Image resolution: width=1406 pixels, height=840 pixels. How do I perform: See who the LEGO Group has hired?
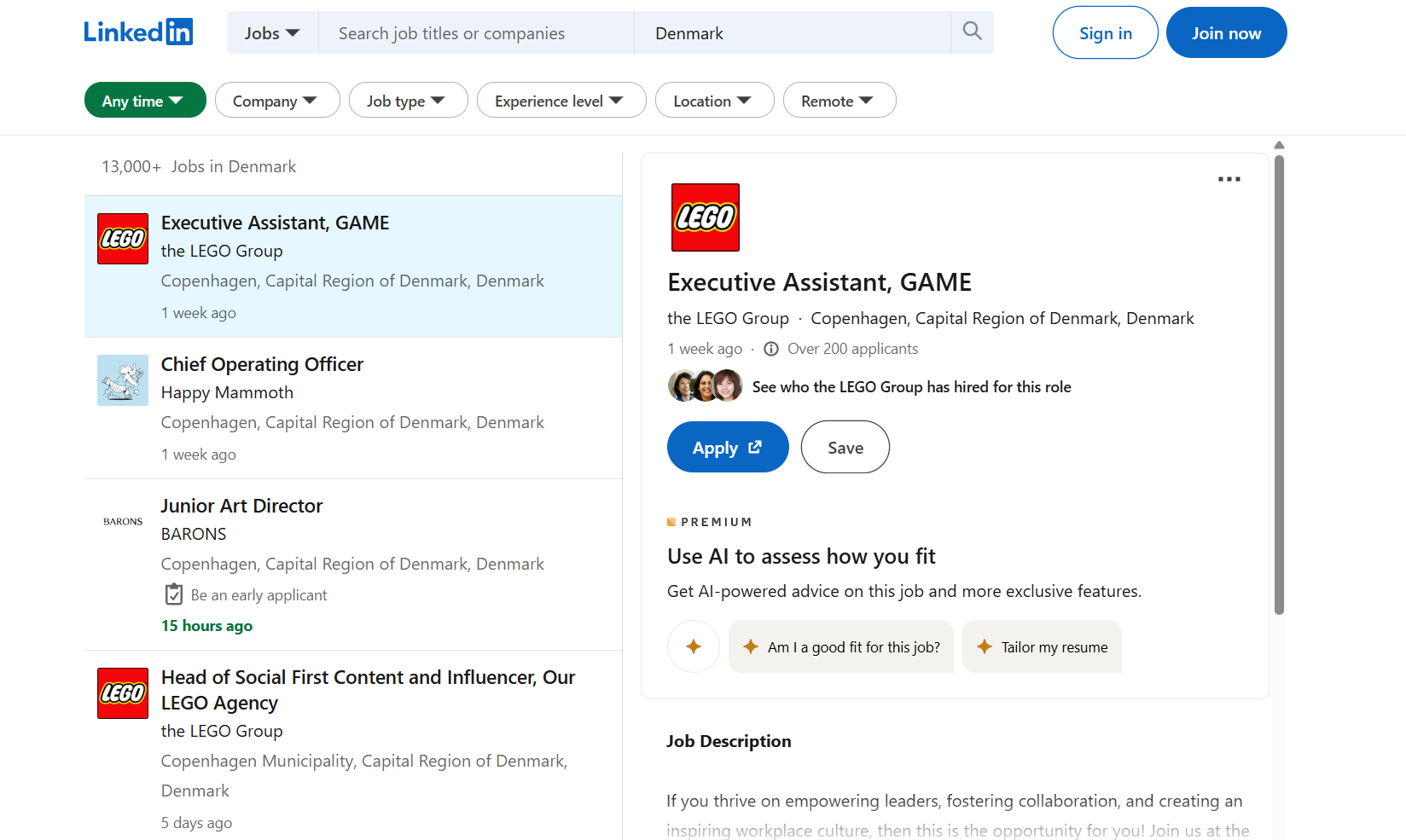[x=911, y=386]
